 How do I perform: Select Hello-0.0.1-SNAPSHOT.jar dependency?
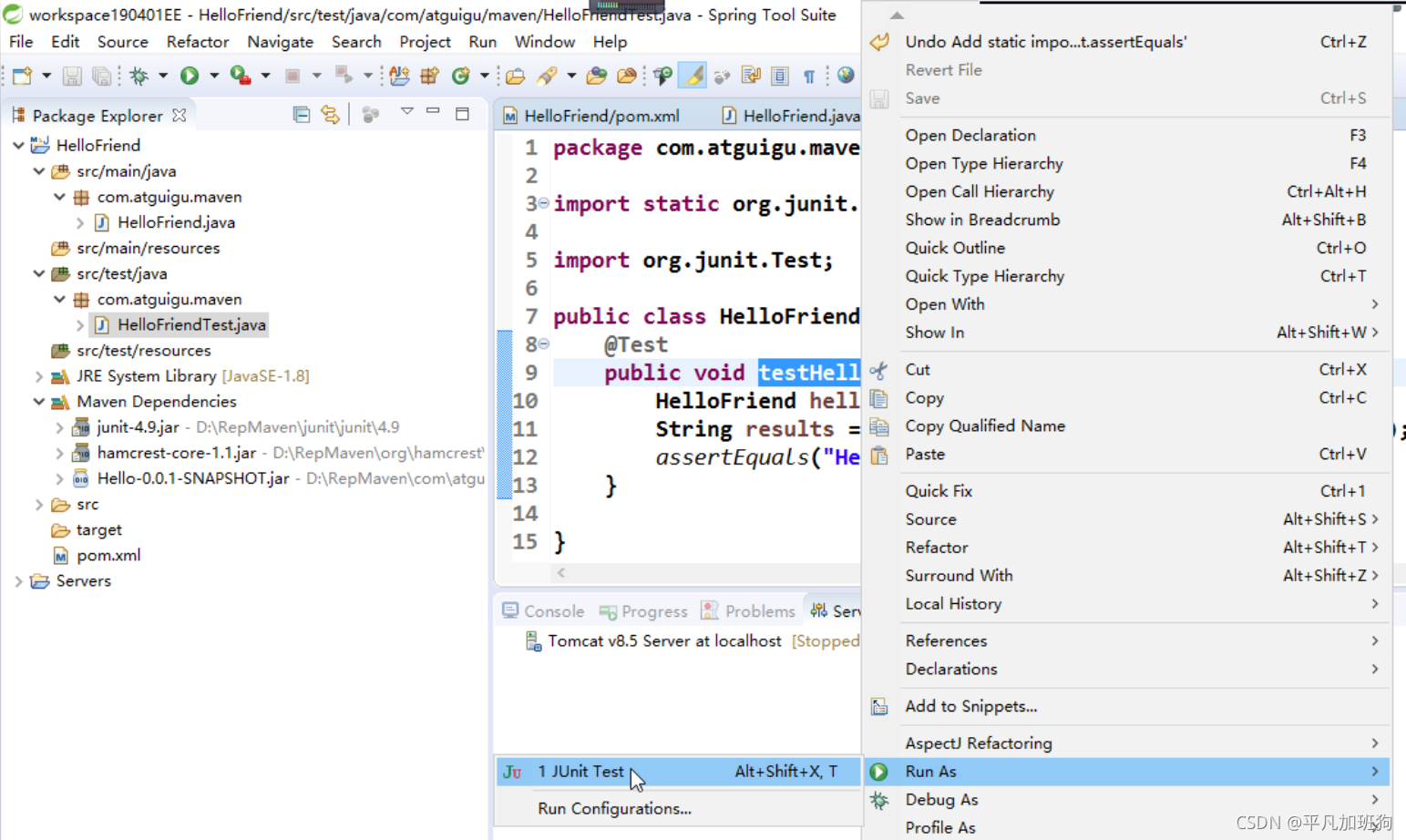click(193, 478)
